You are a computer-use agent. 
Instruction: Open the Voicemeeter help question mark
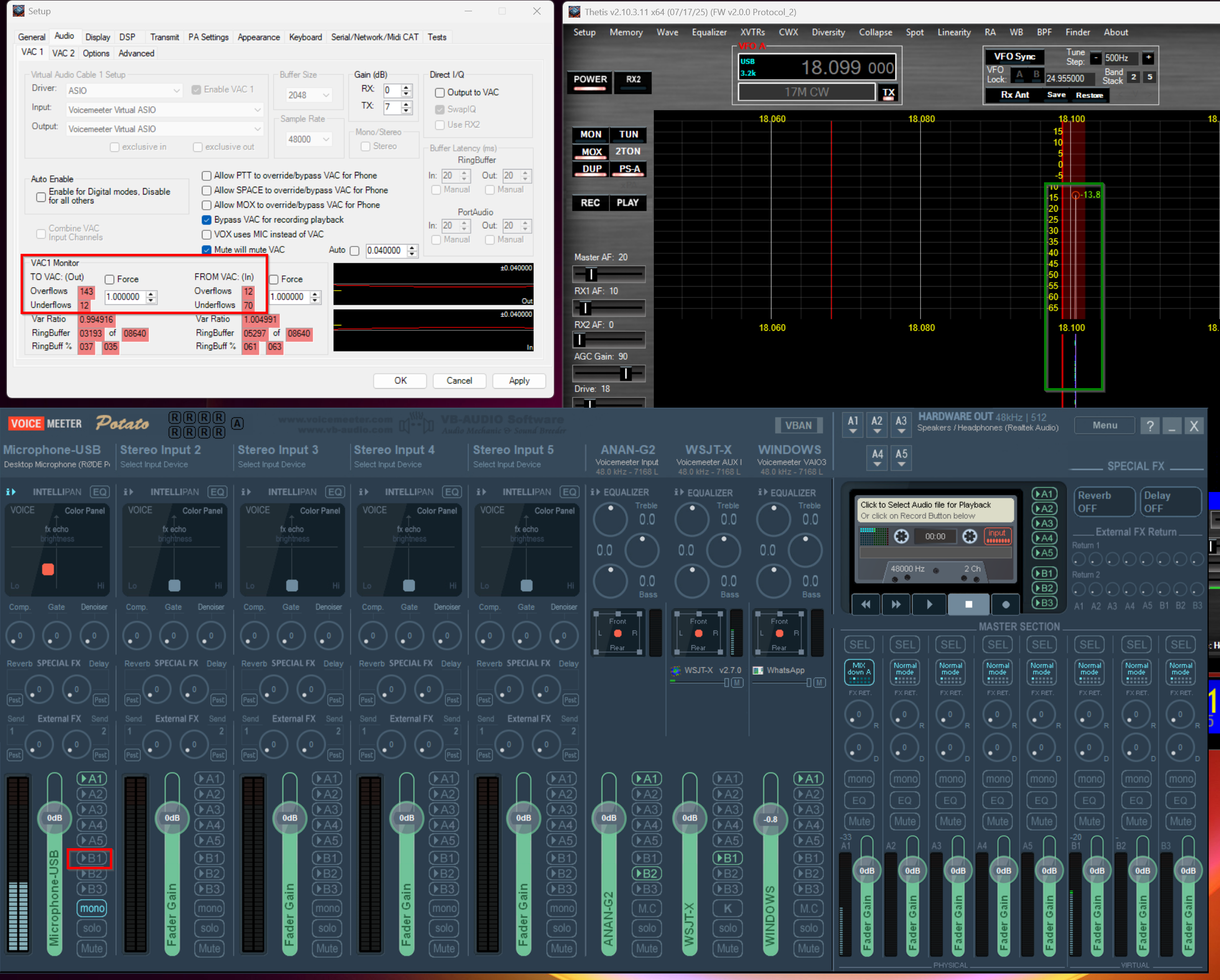(x=1150, y=425)
